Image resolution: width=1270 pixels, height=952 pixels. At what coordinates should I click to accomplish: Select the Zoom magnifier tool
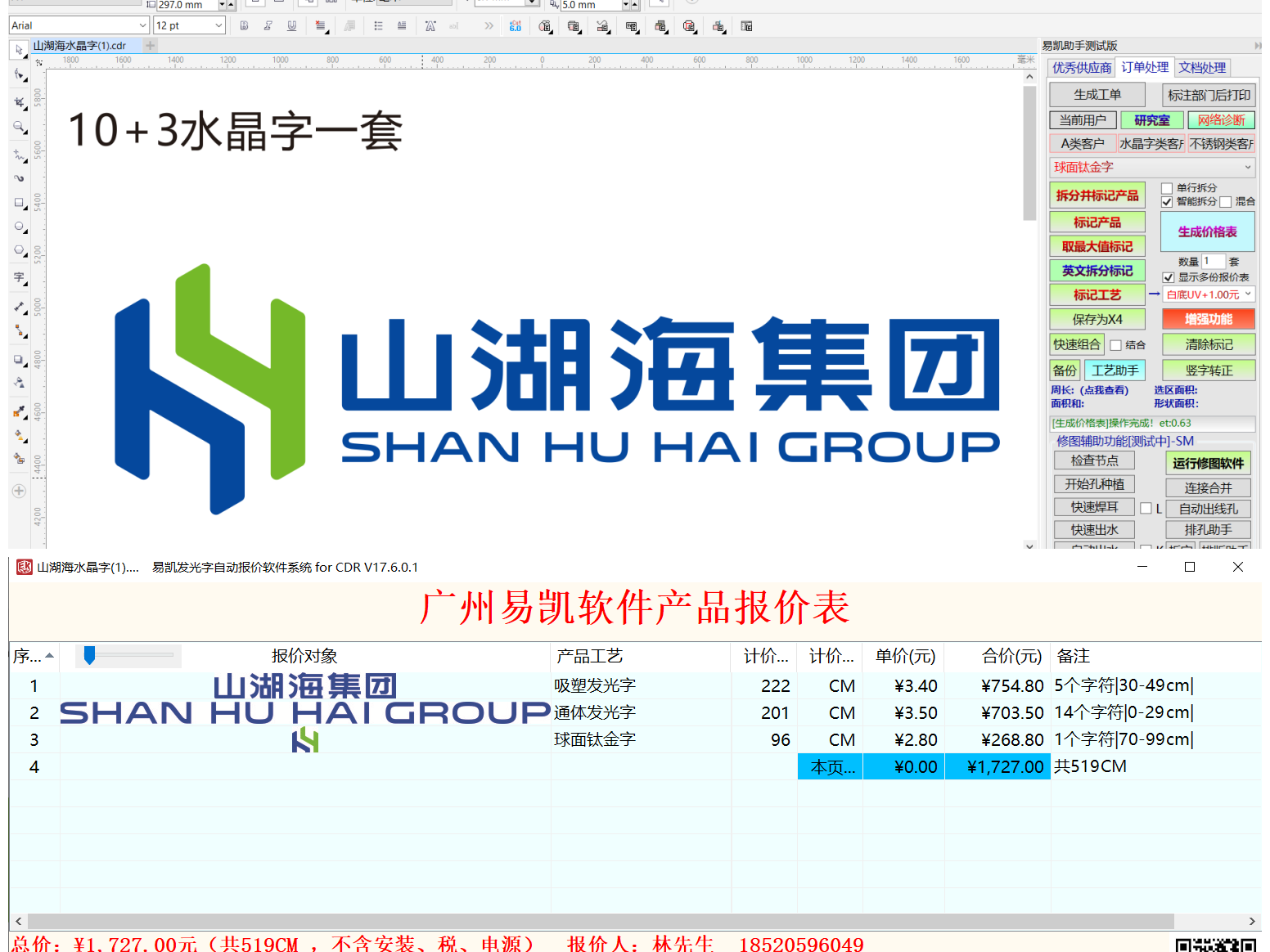tap(19, 127)
